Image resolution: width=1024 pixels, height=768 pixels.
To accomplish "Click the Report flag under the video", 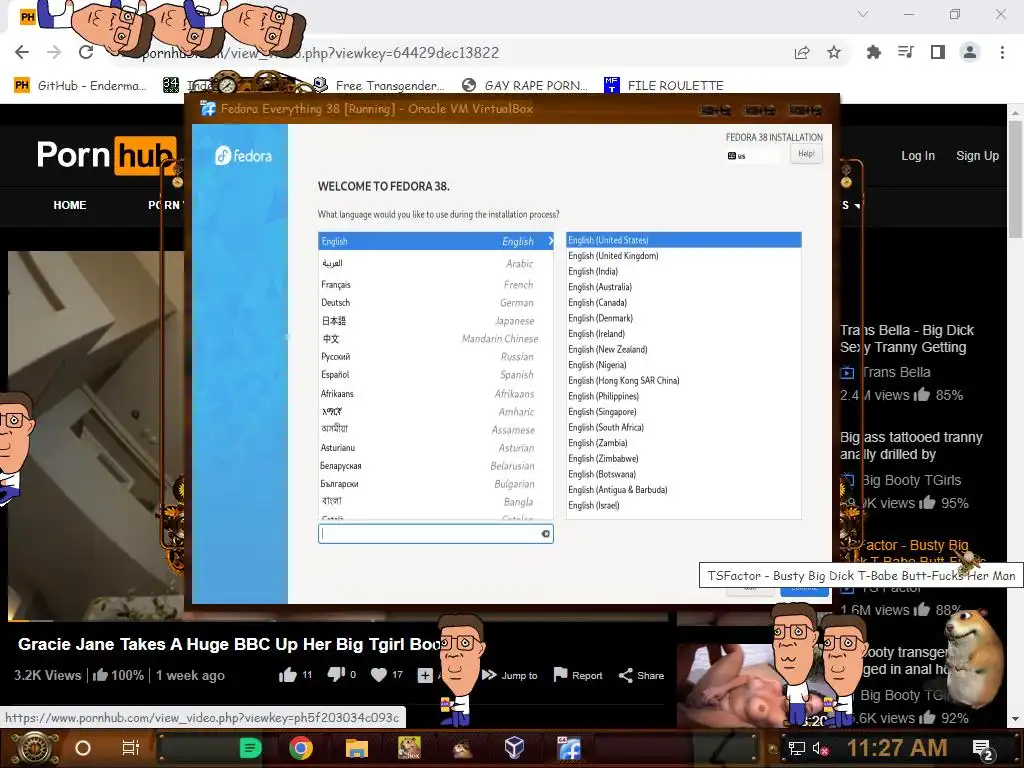I will click(578, 675).
